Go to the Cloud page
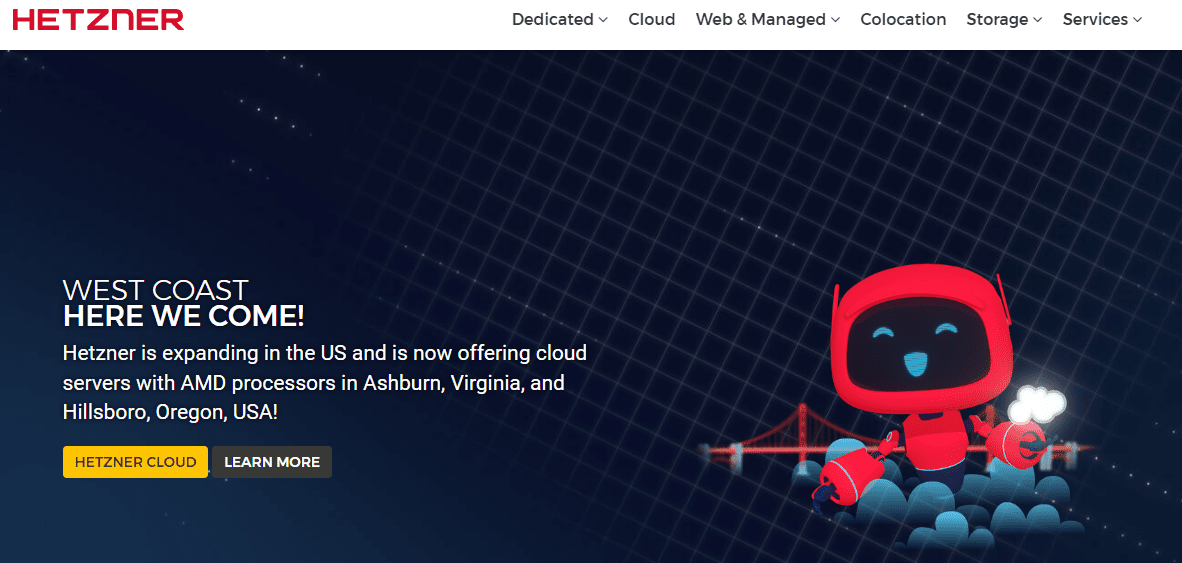The width and height of the screenshot is (1182, 563). click(651, 19)
